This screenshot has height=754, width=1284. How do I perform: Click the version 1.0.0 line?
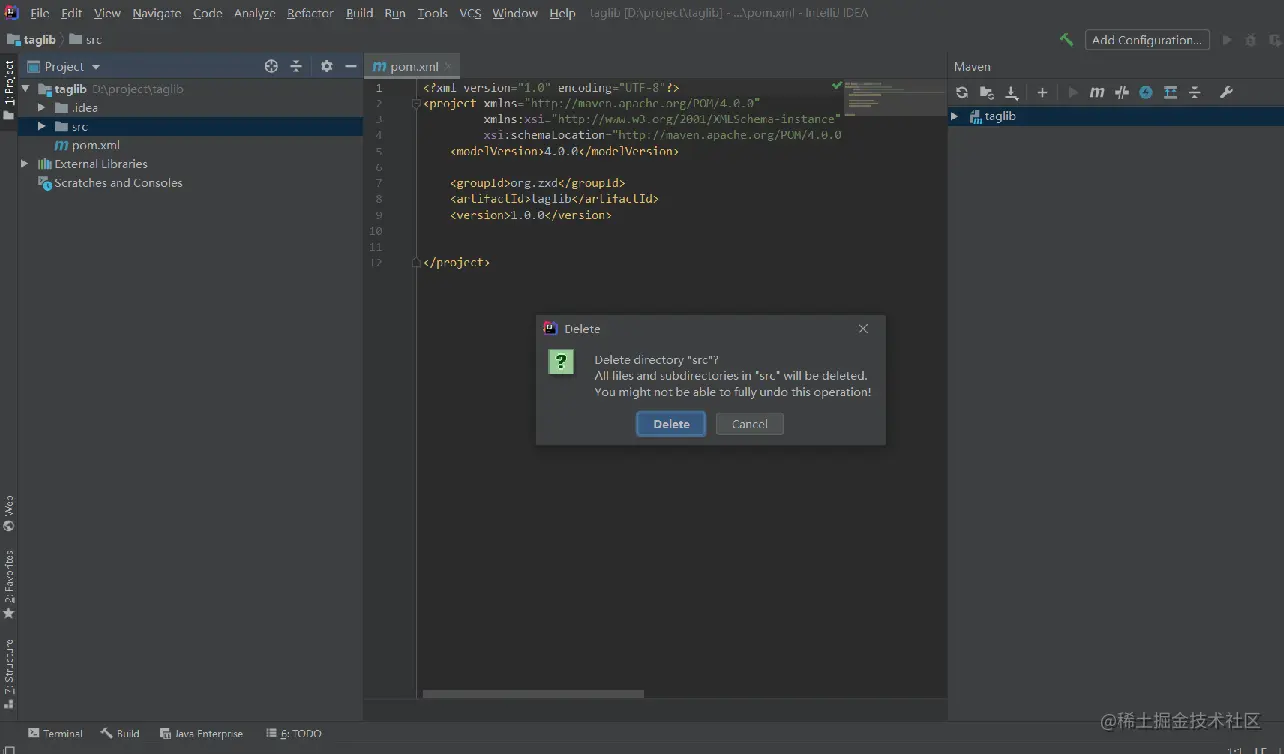tap(530, 215)
